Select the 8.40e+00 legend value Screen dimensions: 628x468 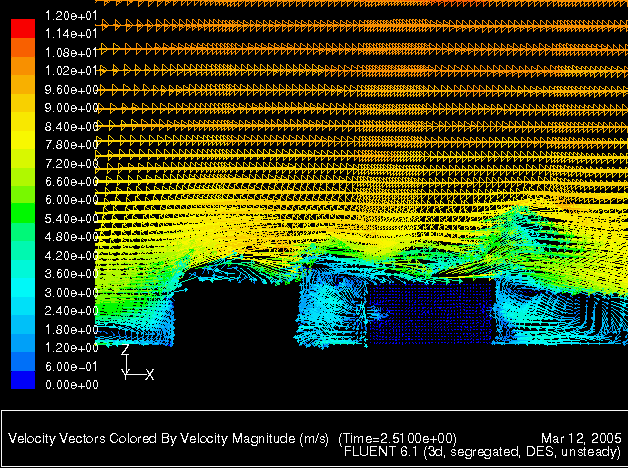(71, 127)
